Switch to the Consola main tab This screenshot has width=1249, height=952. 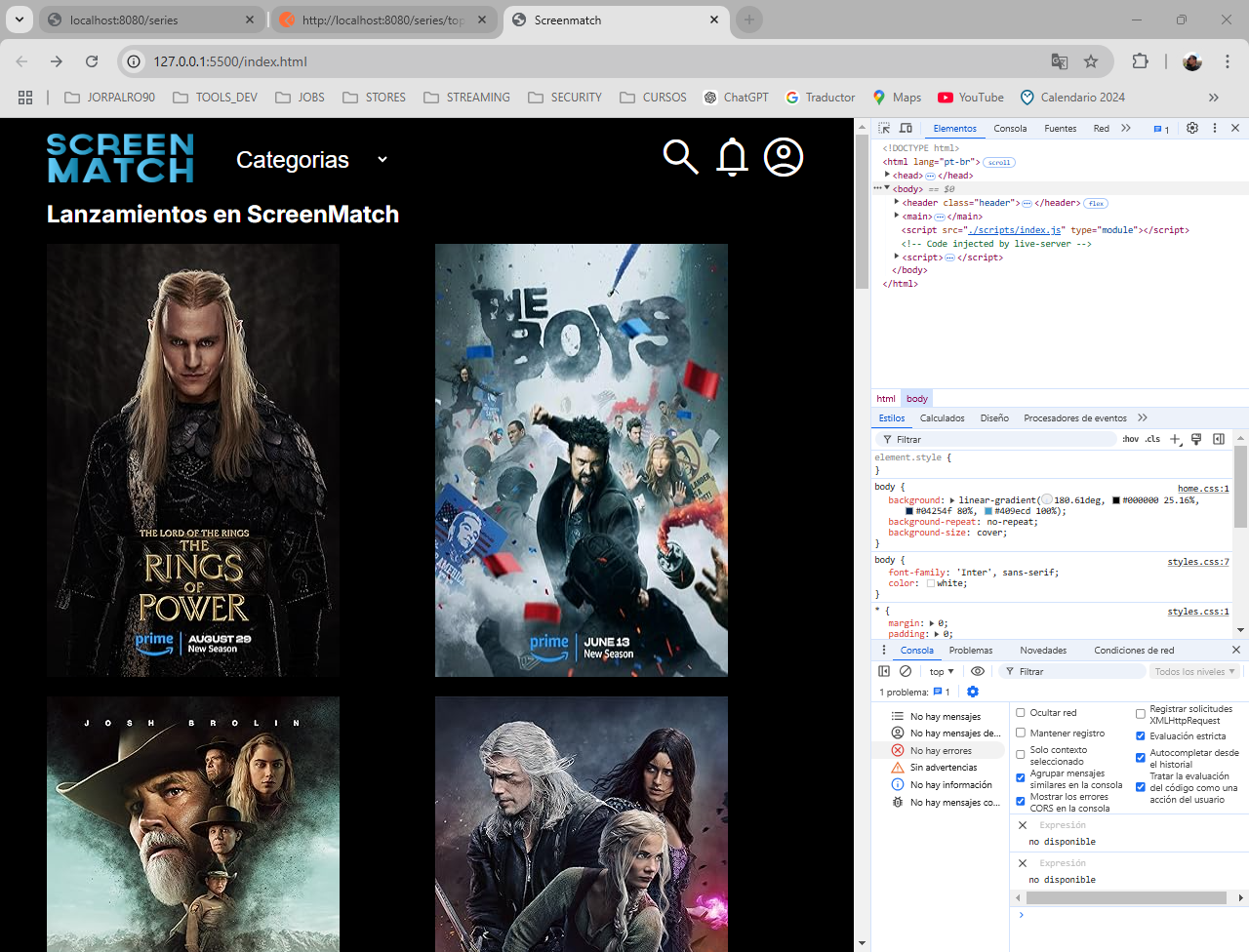click(1010, 129)
